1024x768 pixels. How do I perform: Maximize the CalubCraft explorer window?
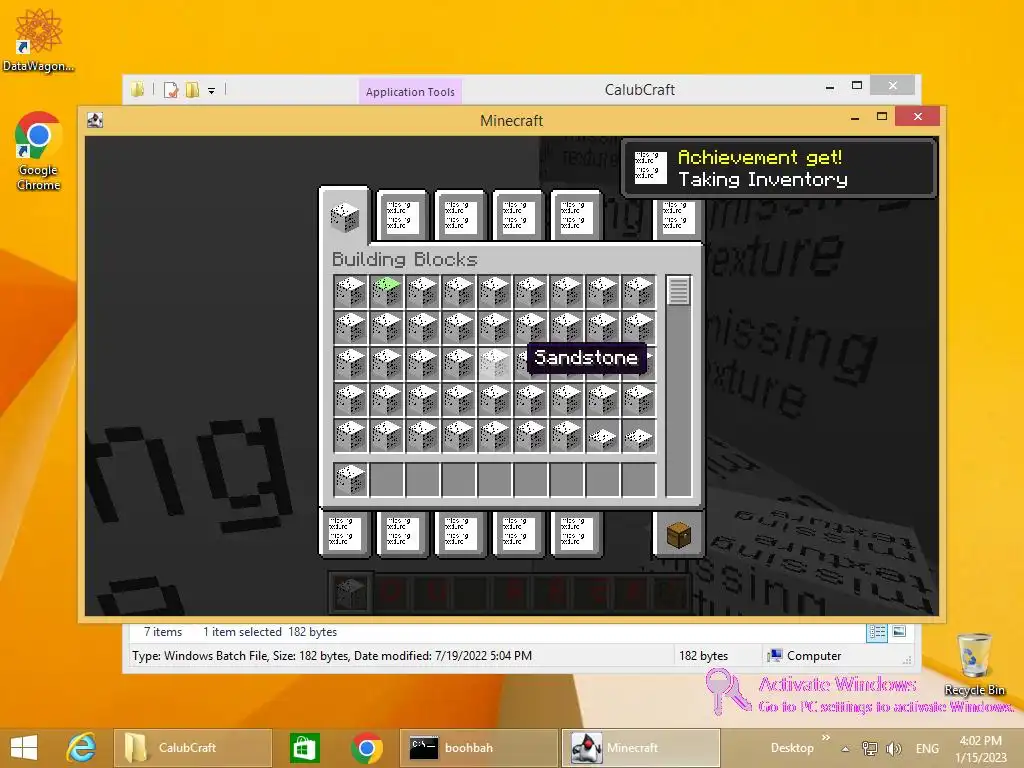point(857,86)
